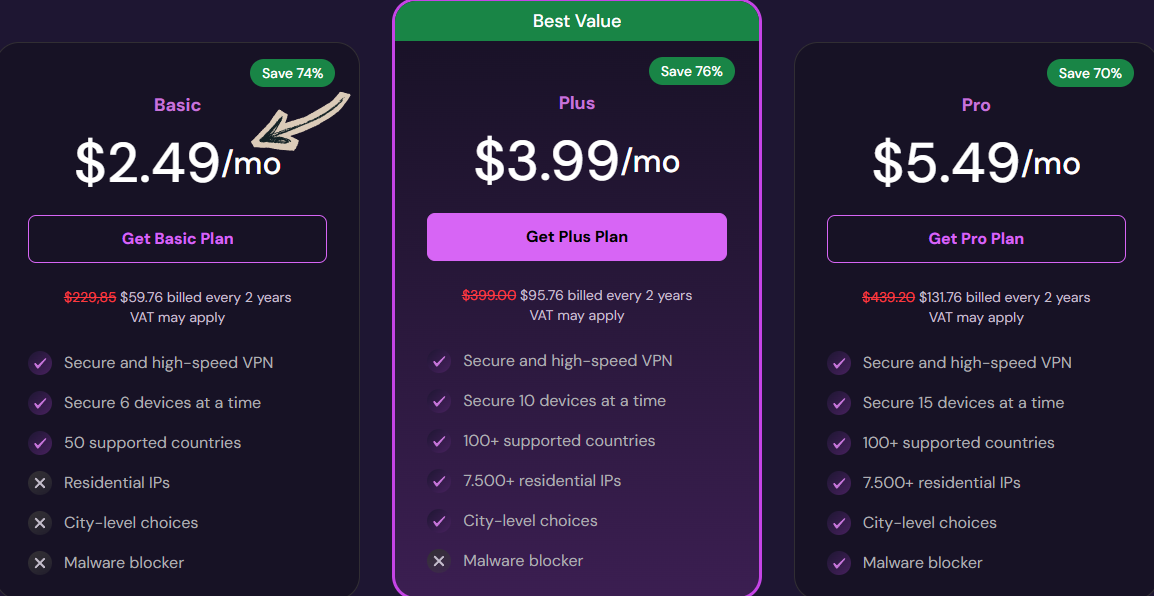Click the X icon next to Residential IPs under Basic

pos(40,482)
